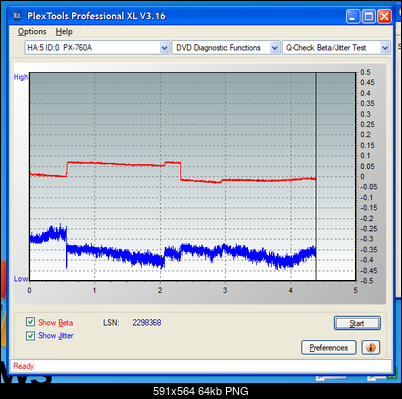The image size is (402, 399).
Task: Close the PlexTools Professional window
Action: pyautogui.click(x=384, y=16)
